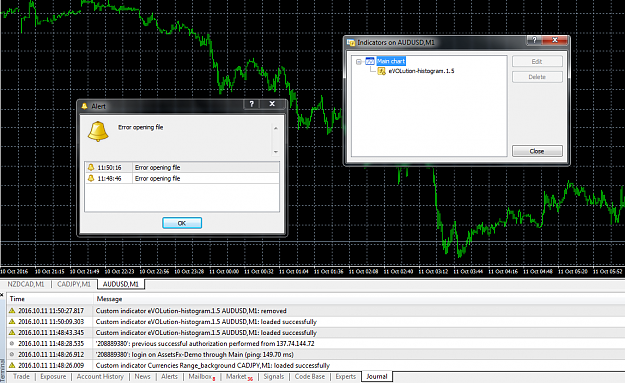The image size is (625, 383).
Task: Switch to the NZDCAD,M1 chart tab
Action: pyautogui.click(x=26, y=284)
